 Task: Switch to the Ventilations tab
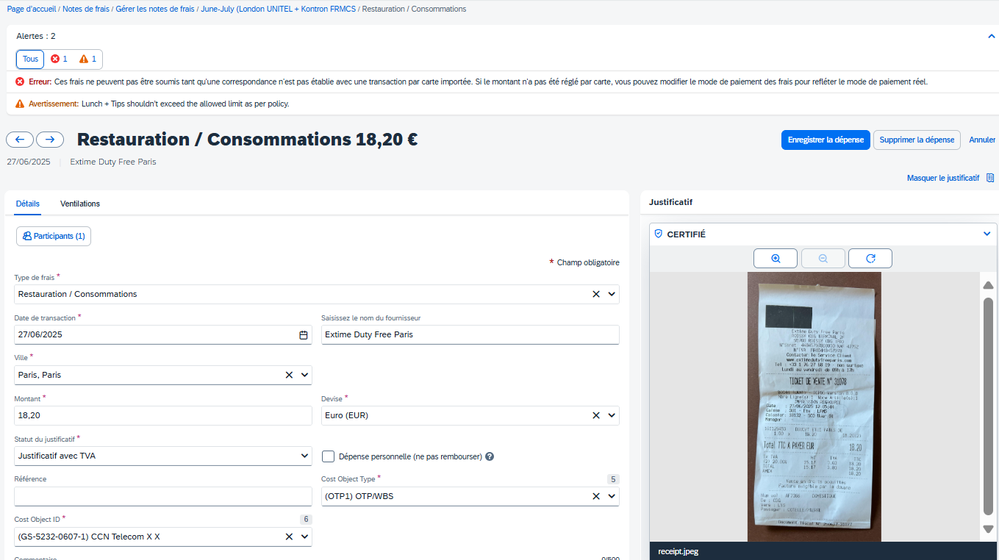click(x=80, y=204)
